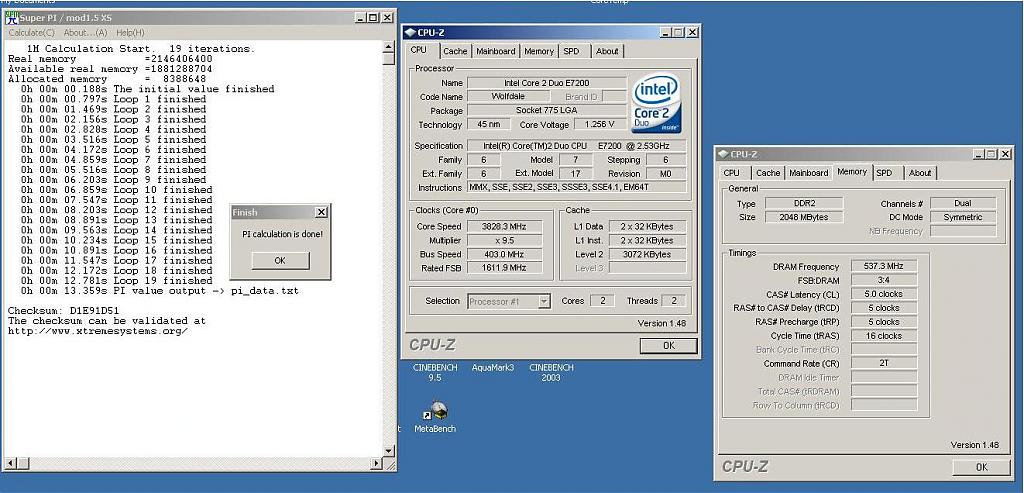The image size is (1024, 493).
Task: Click the Rated FSB value 1611.9 MHz
Action: [505, 268]
